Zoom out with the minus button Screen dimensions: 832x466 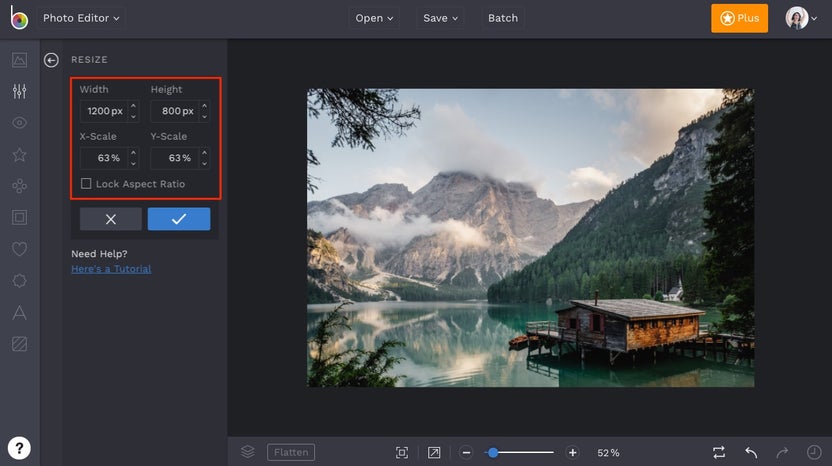pos(466,452)
